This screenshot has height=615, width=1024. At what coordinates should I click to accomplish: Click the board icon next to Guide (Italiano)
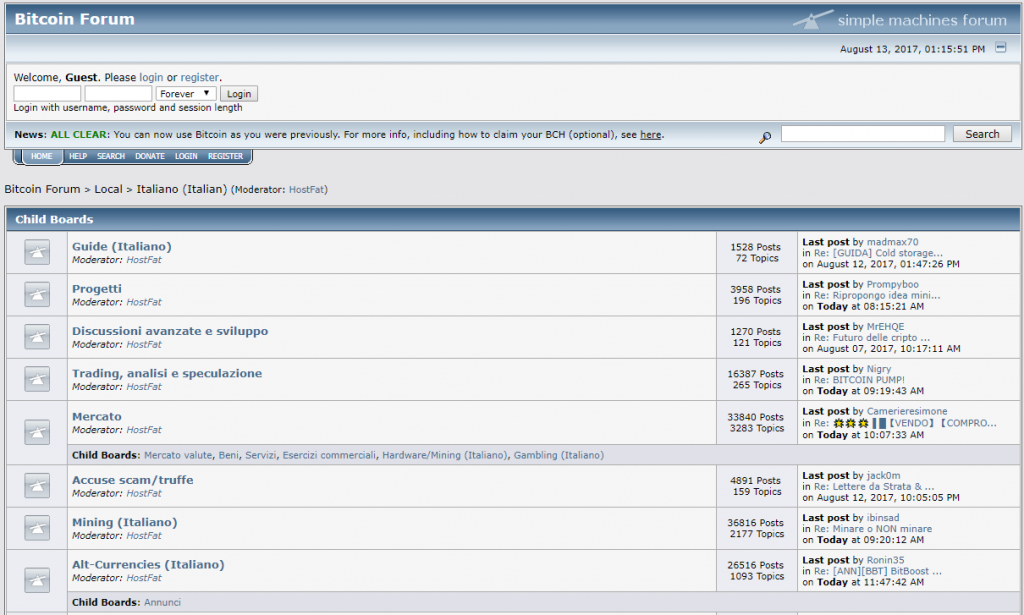pos(37,252)
